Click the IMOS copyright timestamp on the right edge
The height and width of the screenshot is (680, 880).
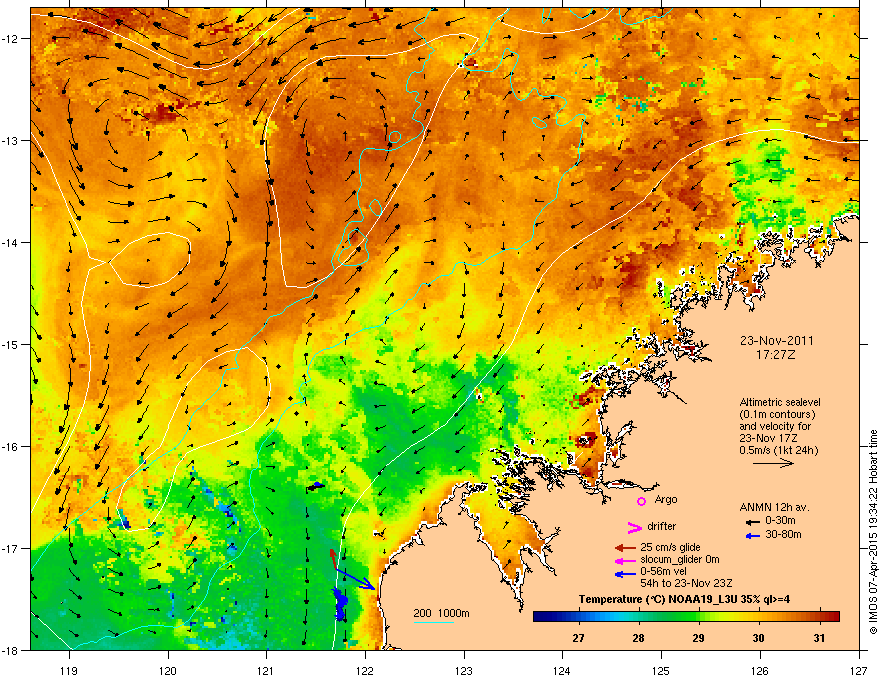pos(873,532)
